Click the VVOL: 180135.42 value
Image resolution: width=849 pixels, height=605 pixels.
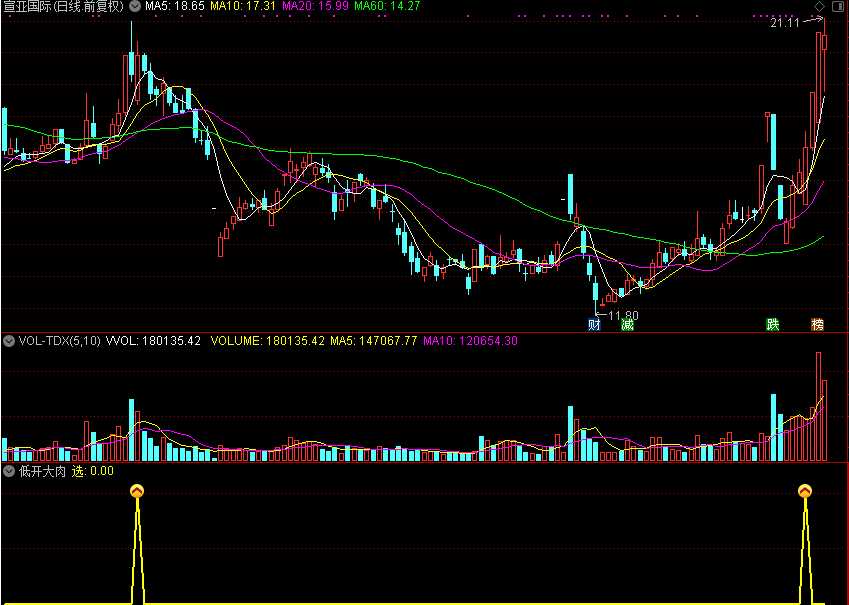click(153, 341)
